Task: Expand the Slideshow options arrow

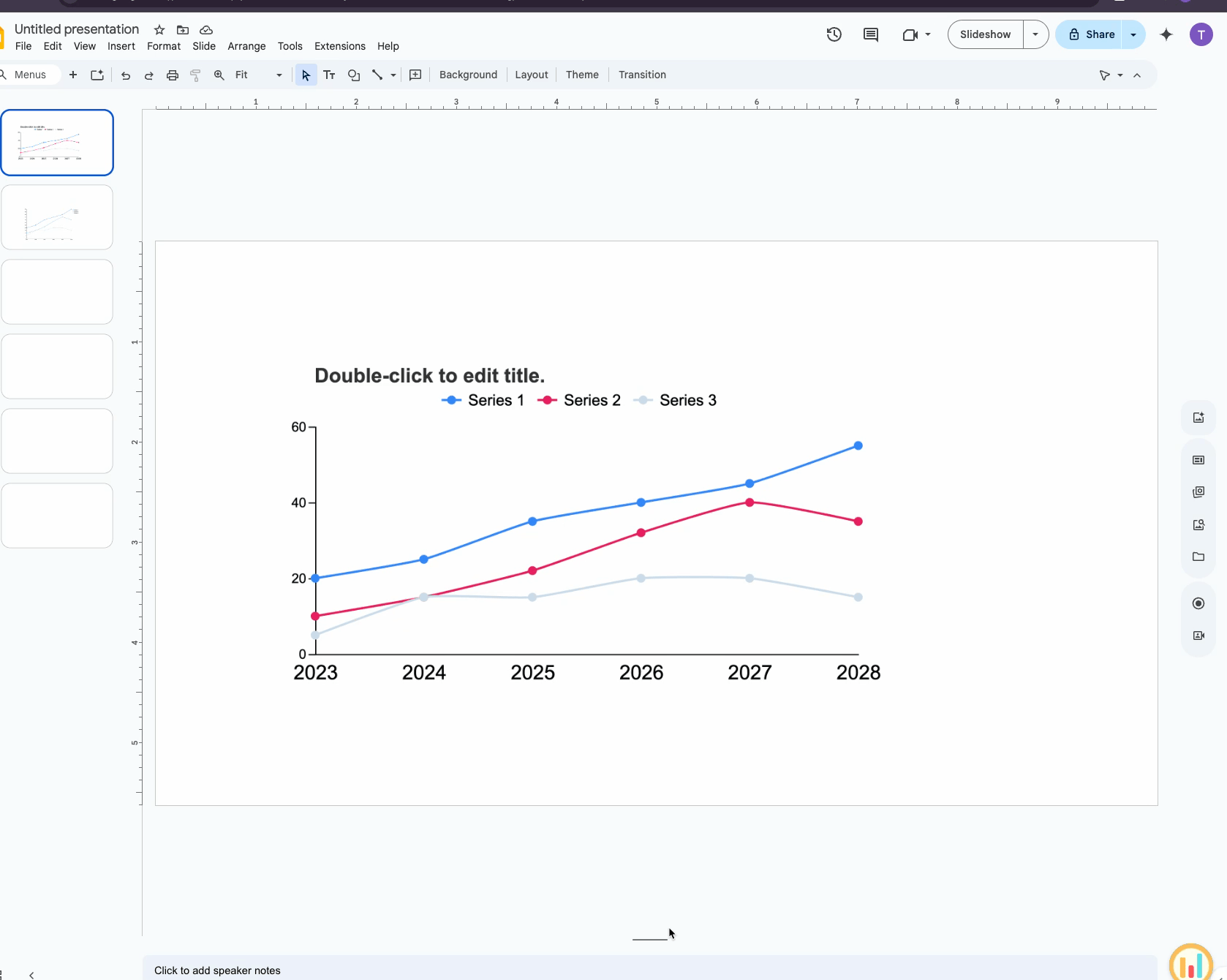Action: 1035,34
